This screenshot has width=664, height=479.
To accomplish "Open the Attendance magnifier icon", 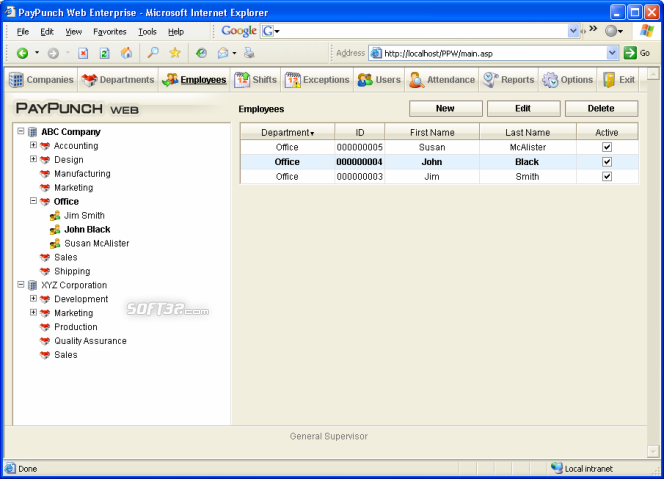I will click(x=416, y=80).
